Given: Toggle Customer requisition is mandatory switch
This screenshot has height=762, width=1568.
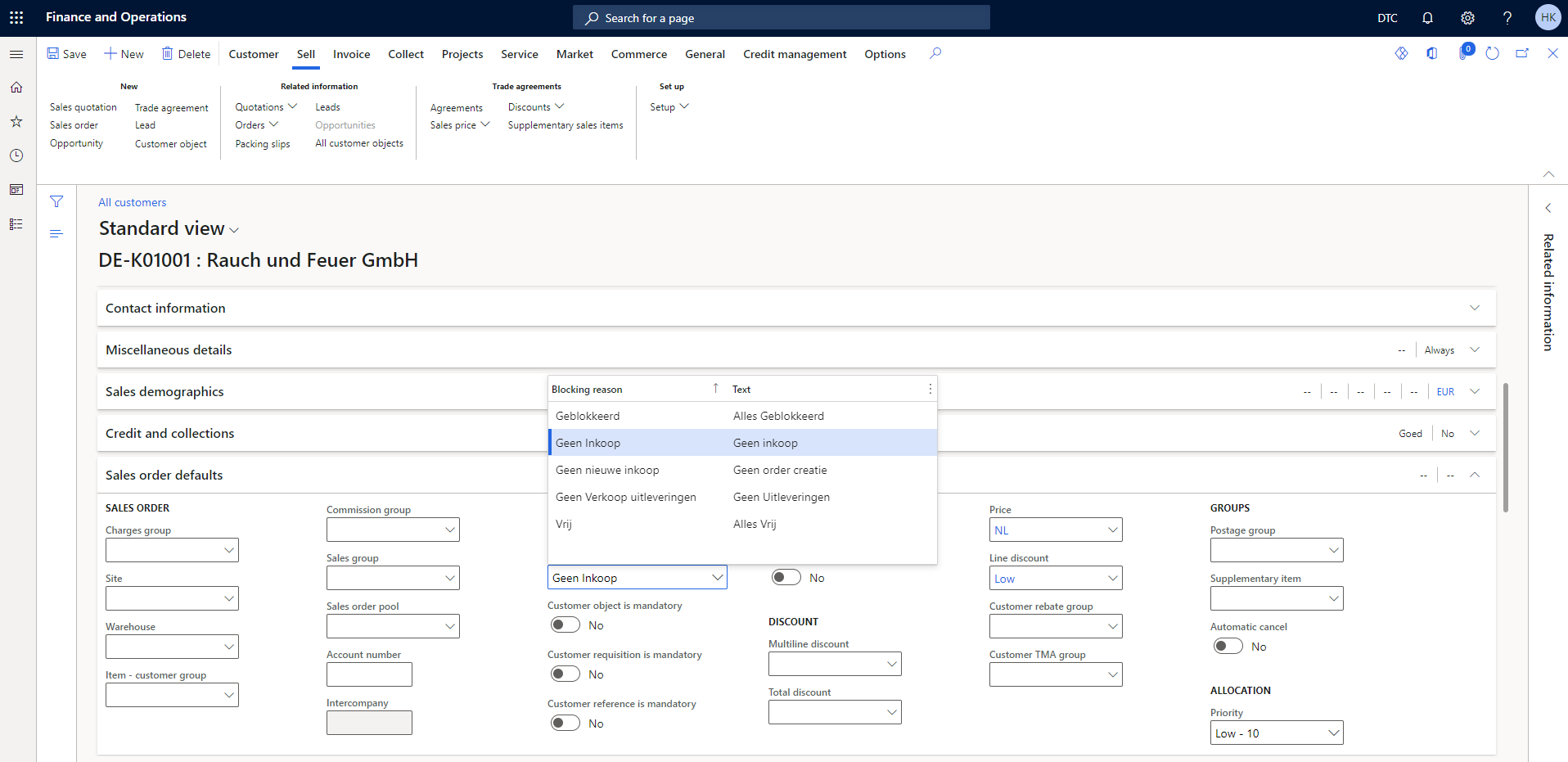Looking at the screenshot, I should 565,674.
